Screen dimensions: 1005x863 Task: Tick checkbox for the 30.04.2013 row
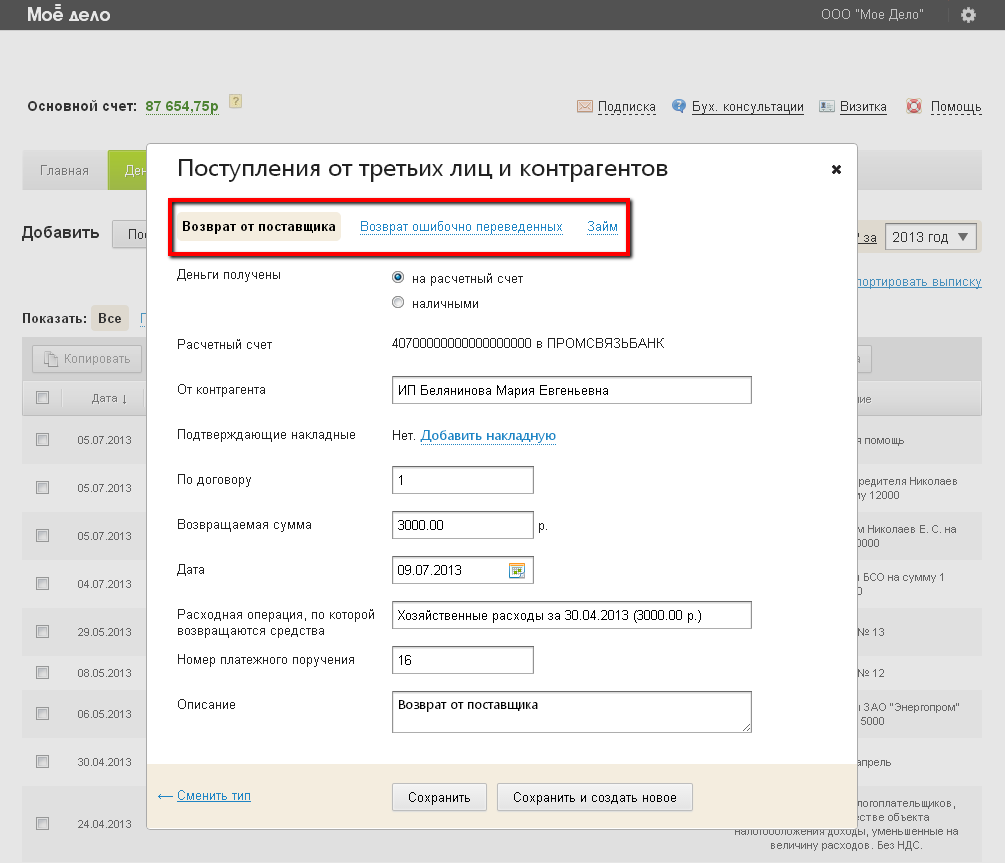click(42, 762)
